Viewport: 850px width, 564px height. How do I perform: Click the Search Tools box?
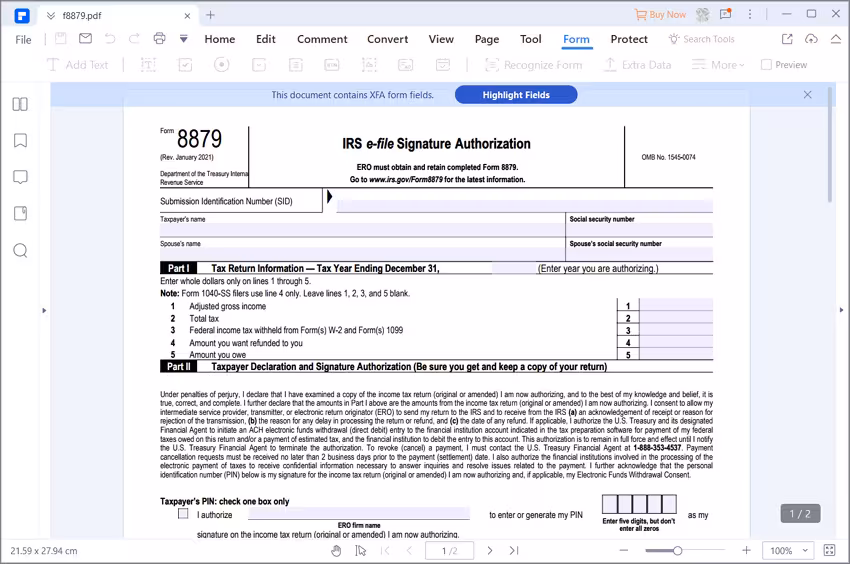coord(702,39)
